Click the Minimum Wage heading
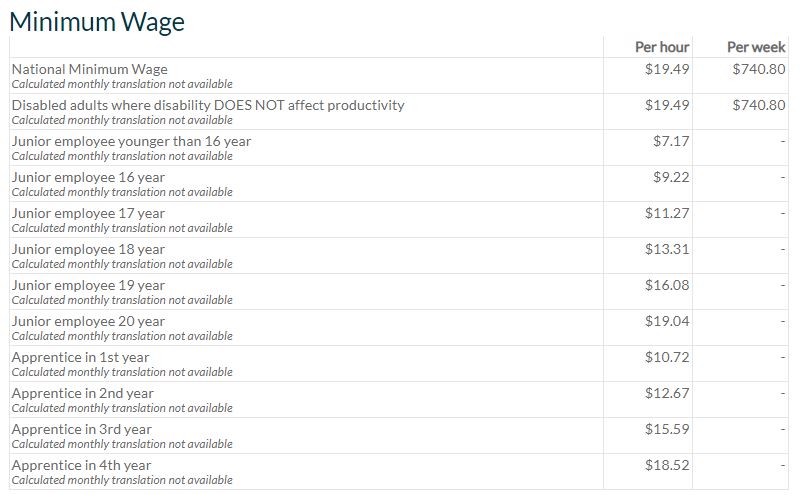Screen dimensions: 800x495 pos(97,21)
